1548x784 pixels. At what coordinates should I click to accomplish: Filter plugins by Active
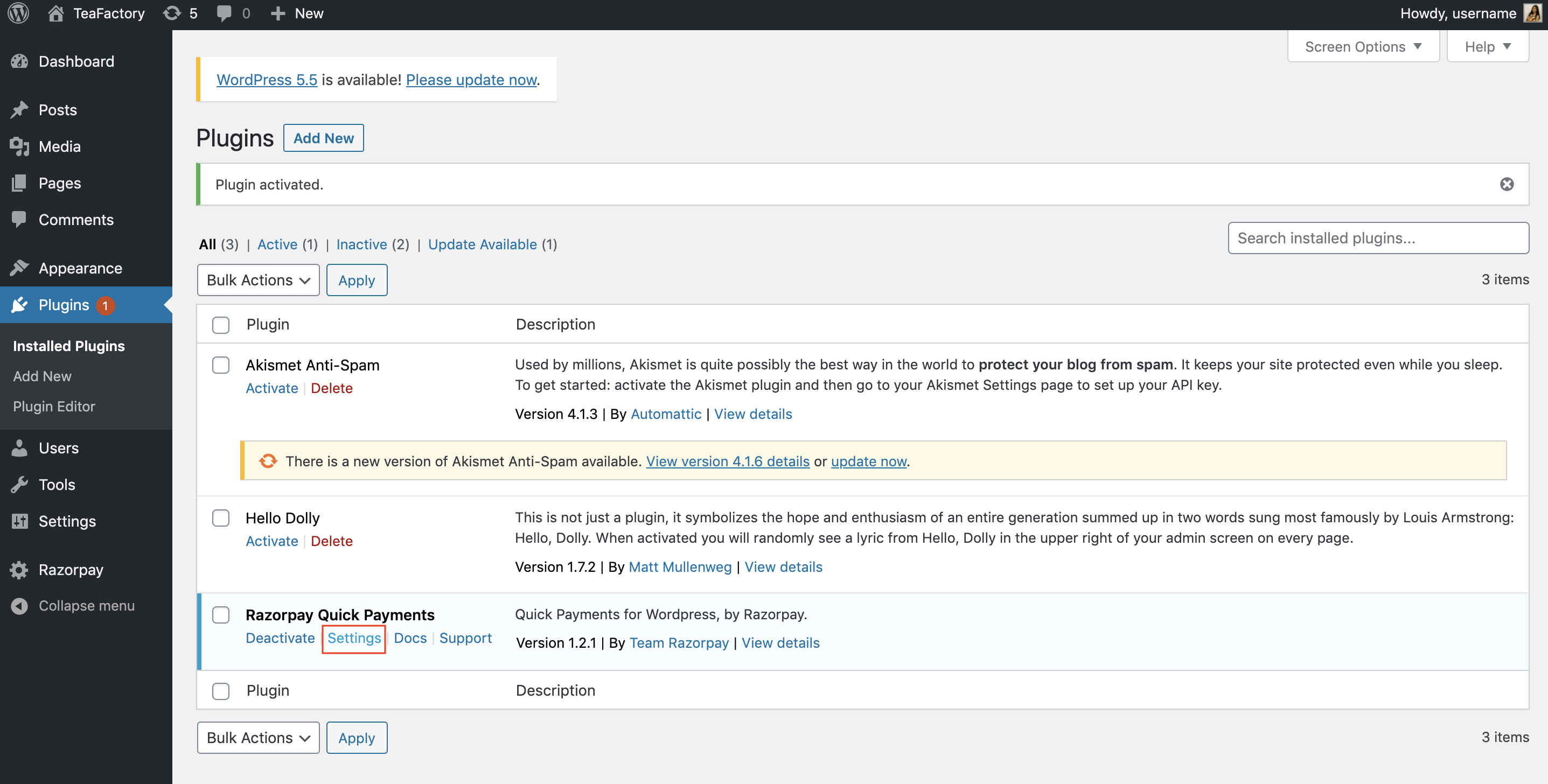(277, 244)
